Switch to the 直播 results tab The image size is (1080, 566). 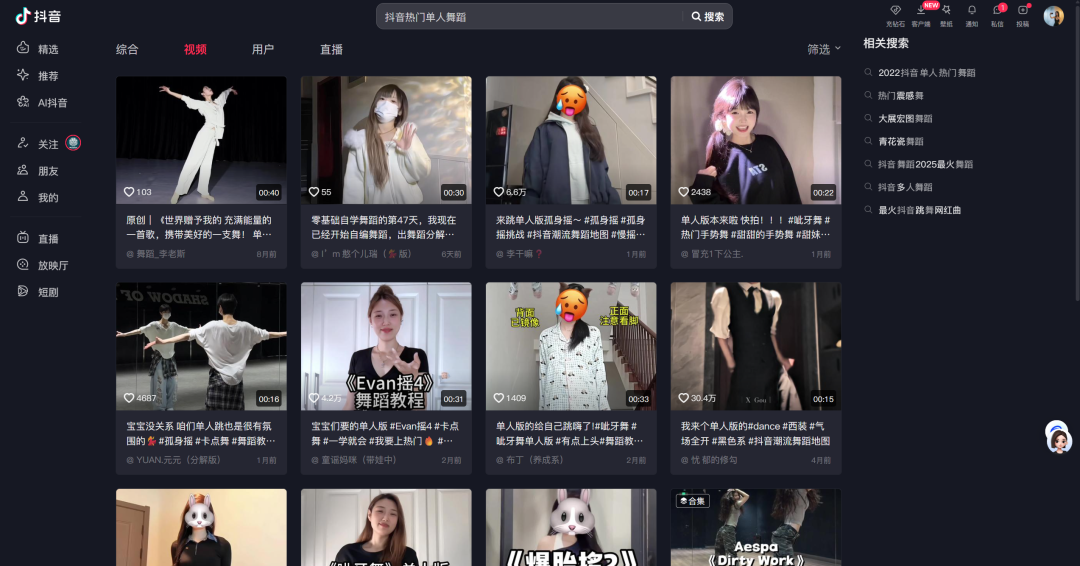click(x=331, y=50)
